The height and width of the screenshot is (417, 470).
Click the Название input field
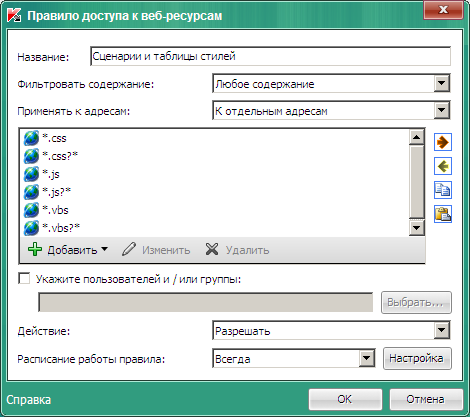(270, 56)
